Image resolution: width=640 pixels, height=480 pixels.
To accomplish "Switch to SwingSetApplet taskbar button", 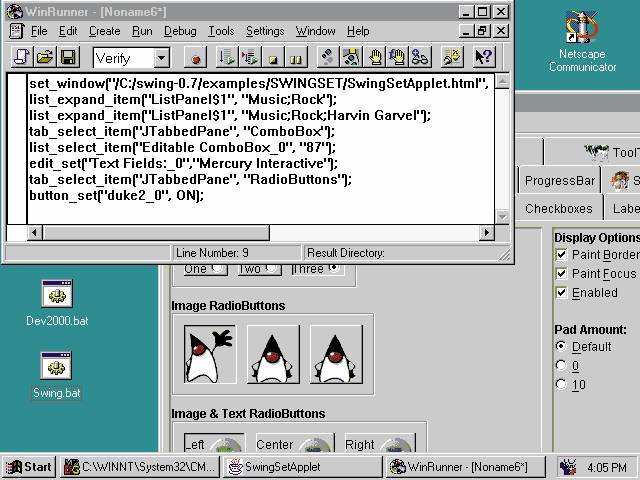I will [302, 467].
